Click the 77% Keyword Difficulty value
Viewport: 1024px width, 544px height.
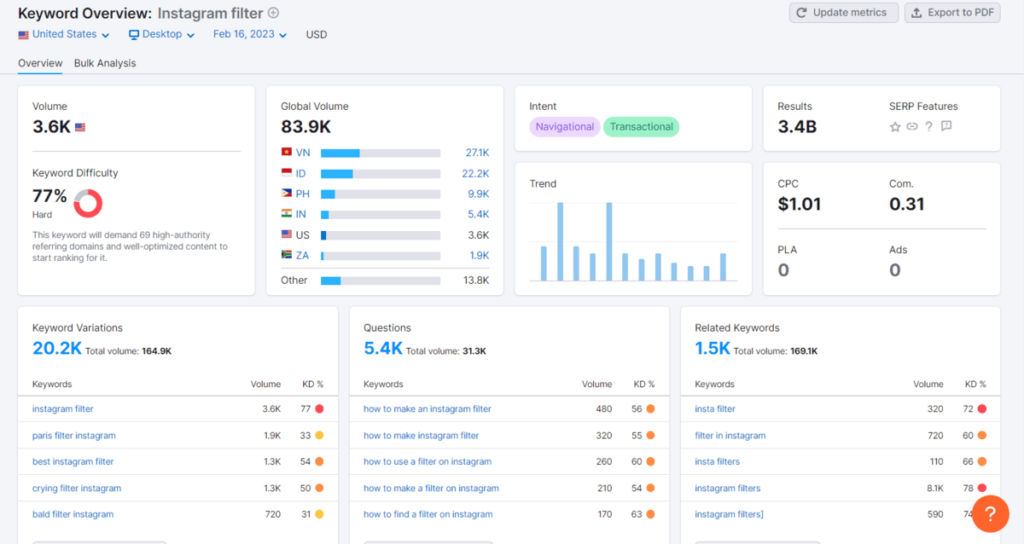(x=50, y=196)
